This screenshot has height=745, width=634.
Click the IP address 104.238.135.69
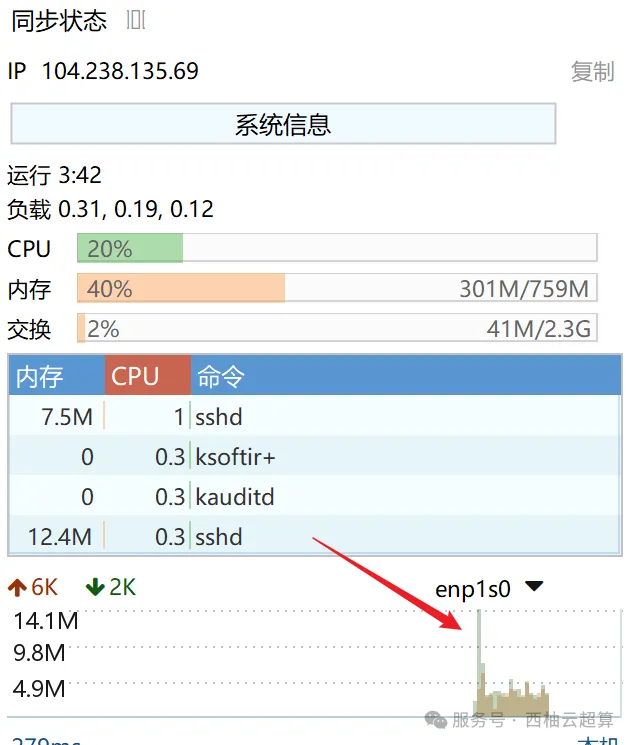pos(120,71)
